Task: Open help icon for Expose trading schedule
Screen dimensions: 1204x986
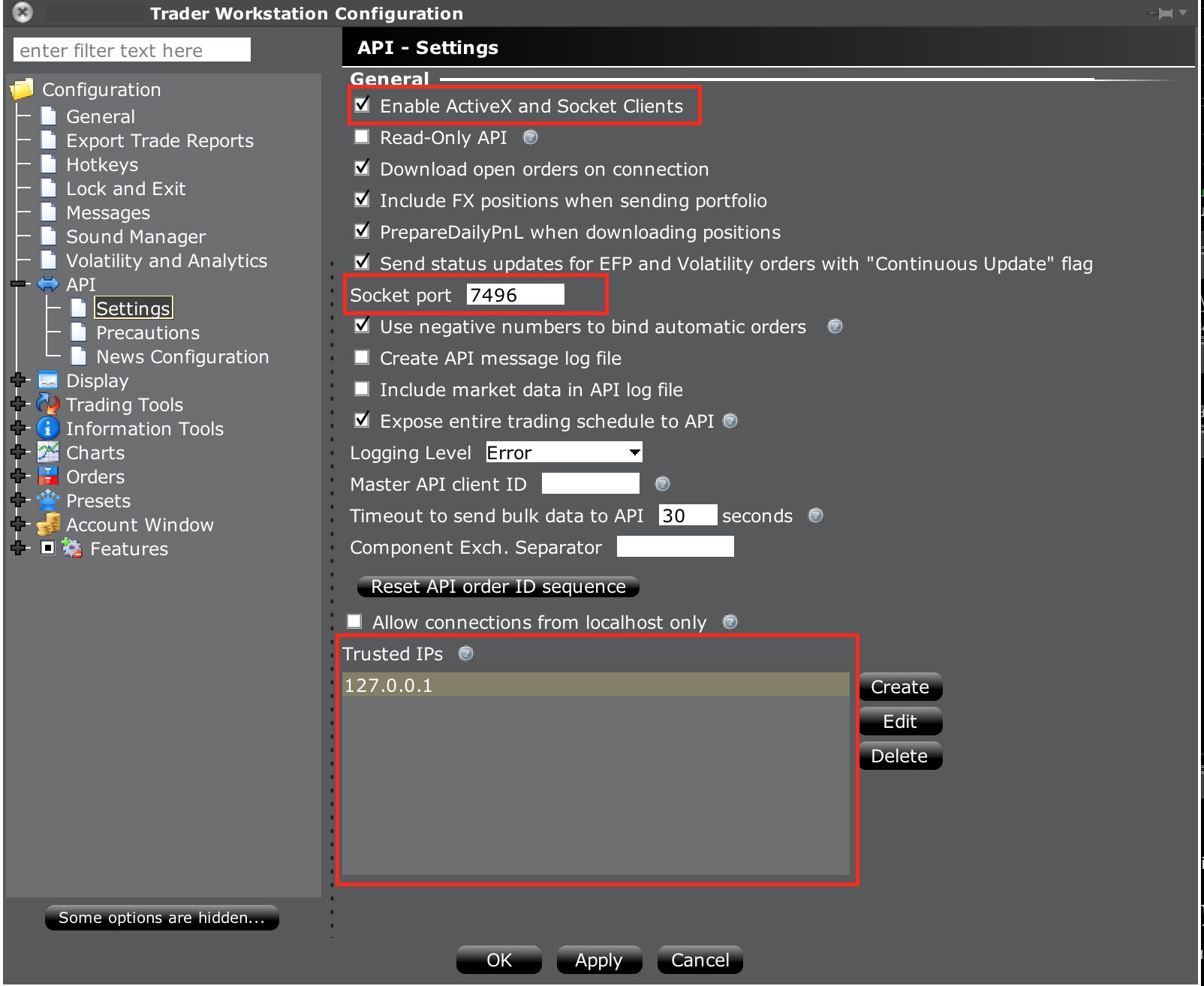Action: (x=730, y=421)
